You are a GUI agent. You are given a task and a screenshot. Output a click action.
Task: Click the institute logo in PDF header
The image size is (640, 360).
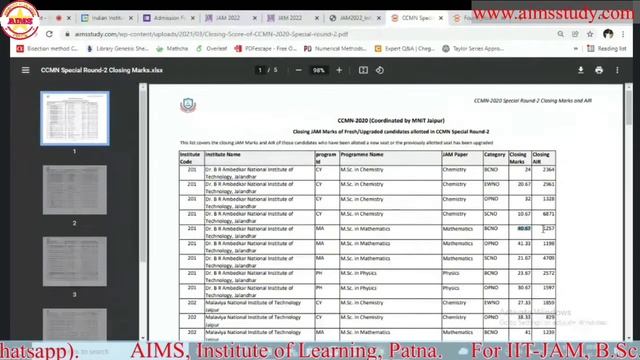point(188,105)
